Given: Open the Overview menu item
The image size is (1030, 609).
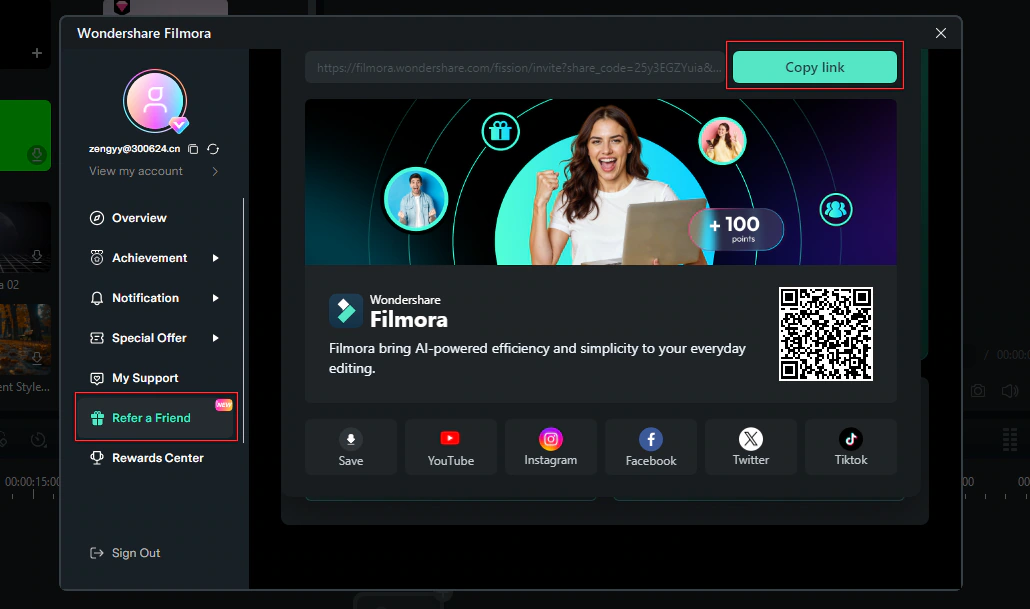Looking at the screenshot, I should coord(139,218).
